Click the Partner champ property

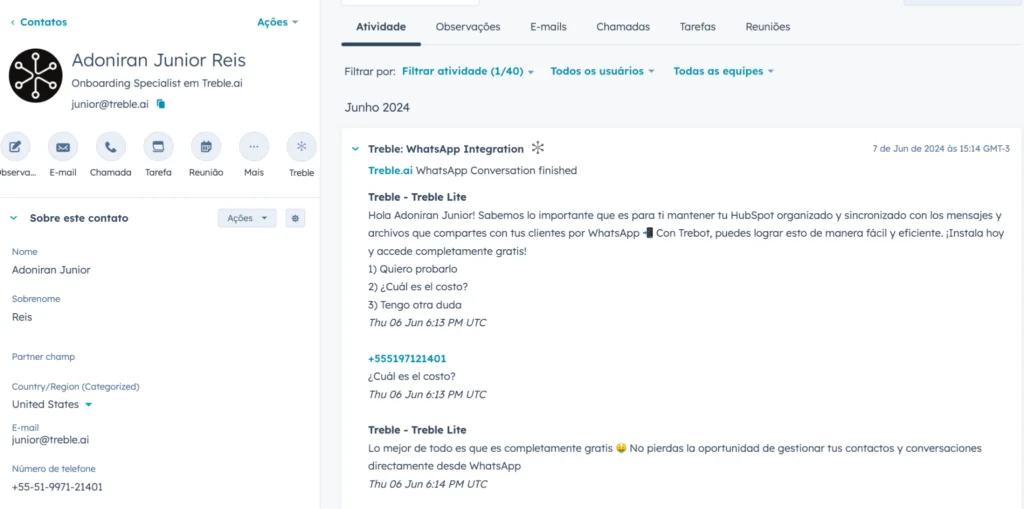(43, 357)
